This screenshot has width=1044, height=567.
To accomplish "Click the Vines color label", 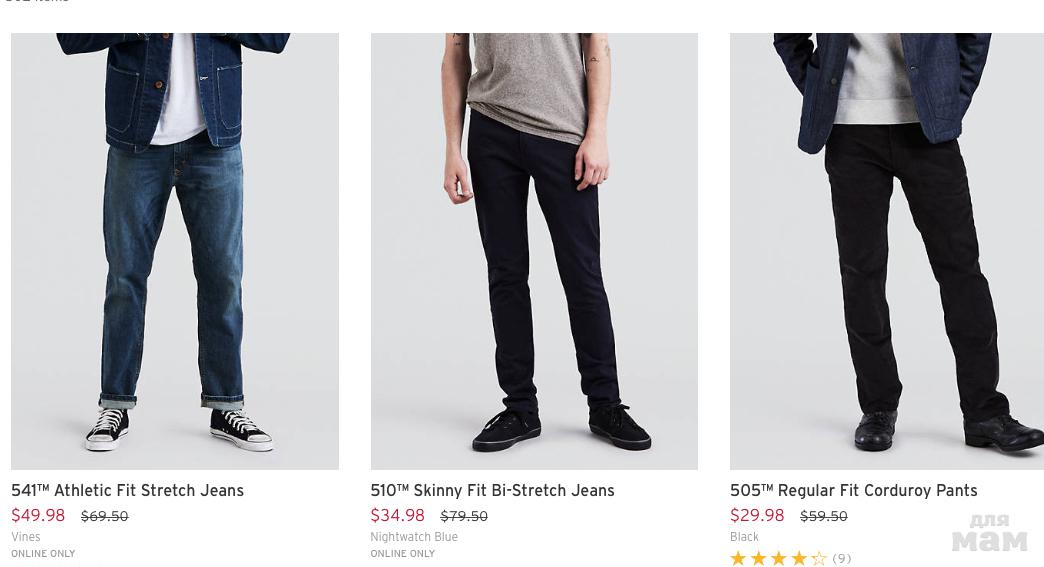I will coord(26,537).
